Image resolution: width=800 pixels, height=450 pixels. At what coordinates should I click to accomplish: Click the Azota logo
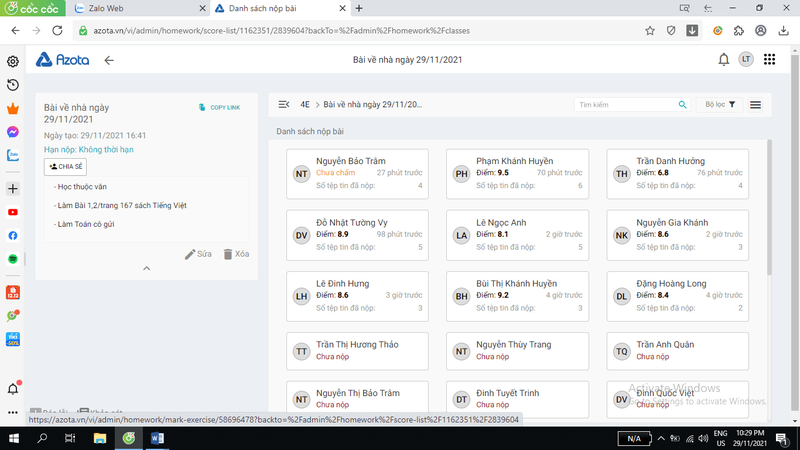[62, 60]
